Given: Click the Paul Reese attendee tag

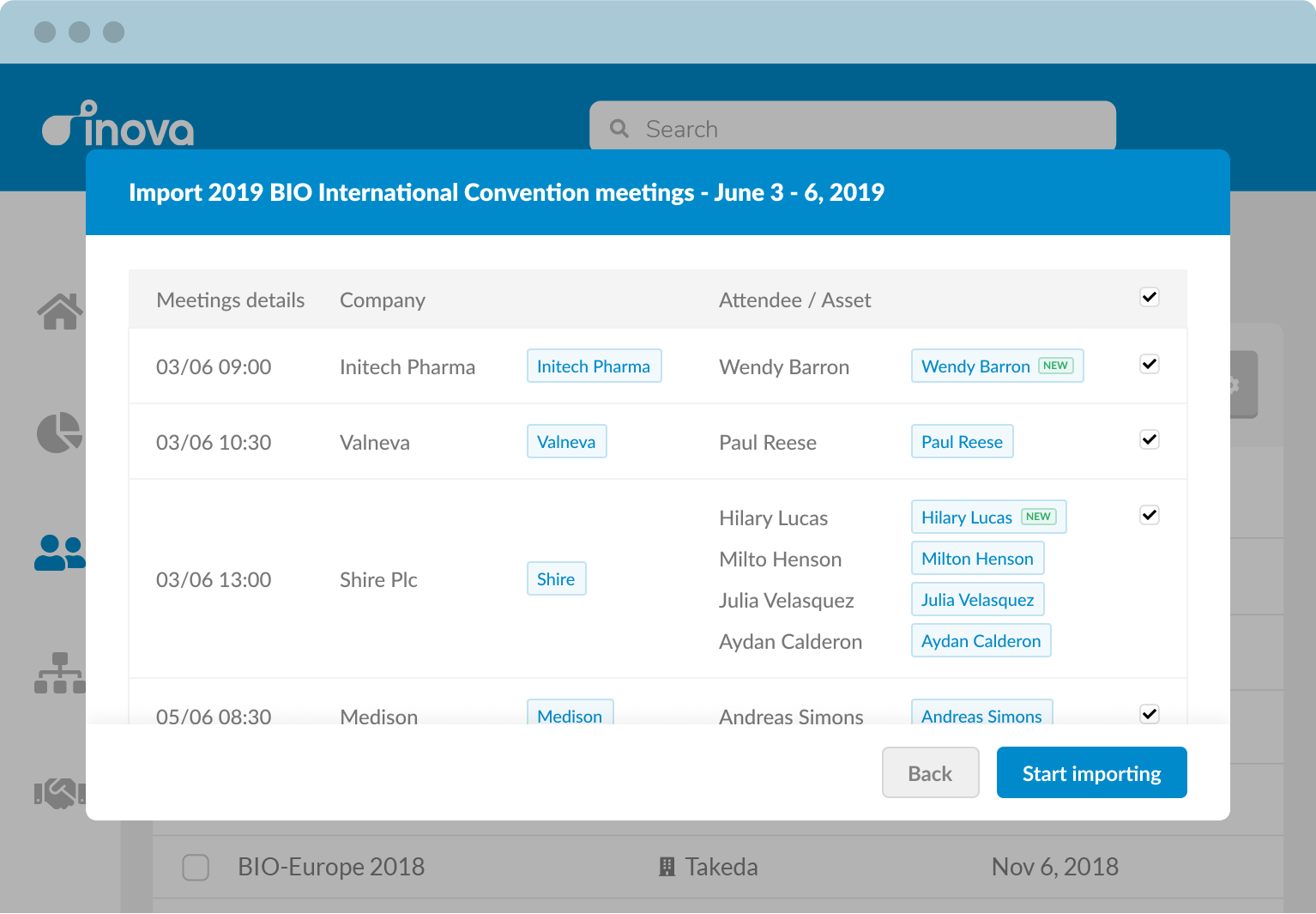Looking at the screenshot, I should tap(962, 442).
